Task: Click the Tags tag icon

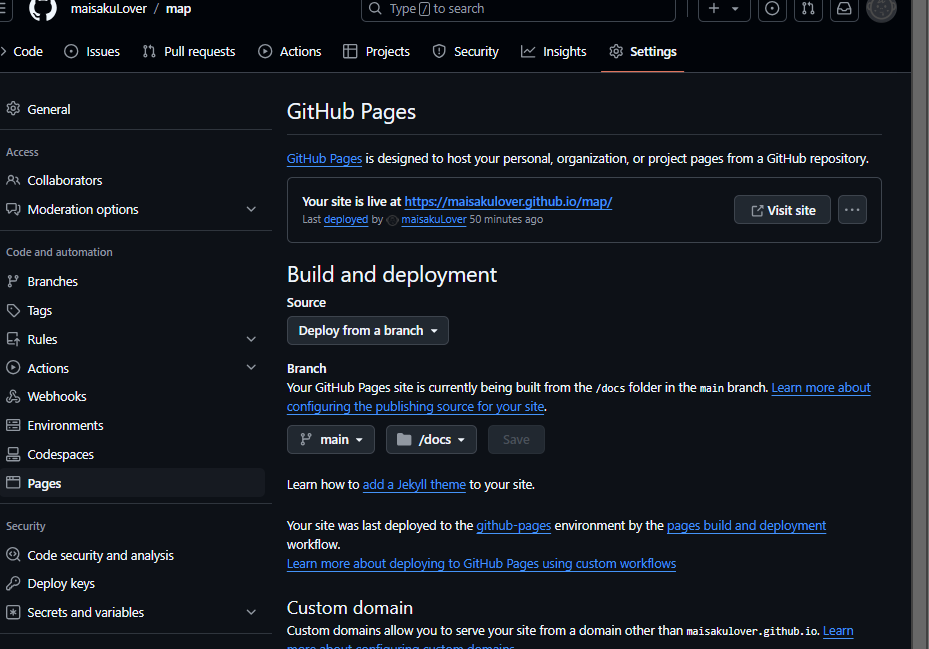Action: point(13,310)
